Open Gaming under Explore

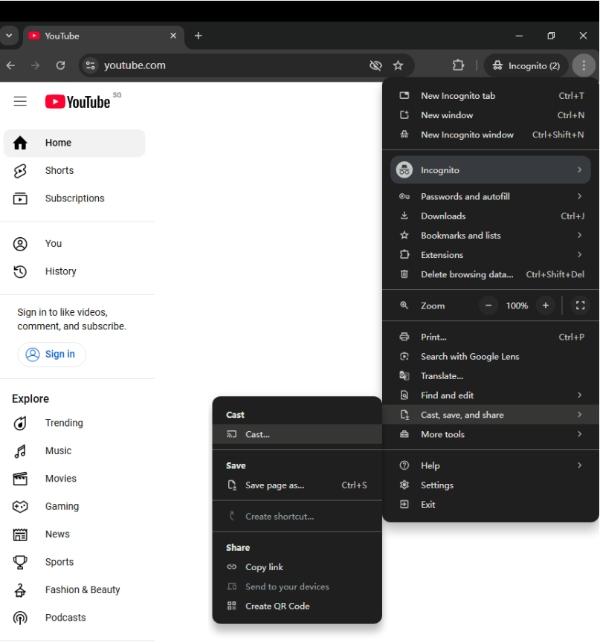[74, 507]
